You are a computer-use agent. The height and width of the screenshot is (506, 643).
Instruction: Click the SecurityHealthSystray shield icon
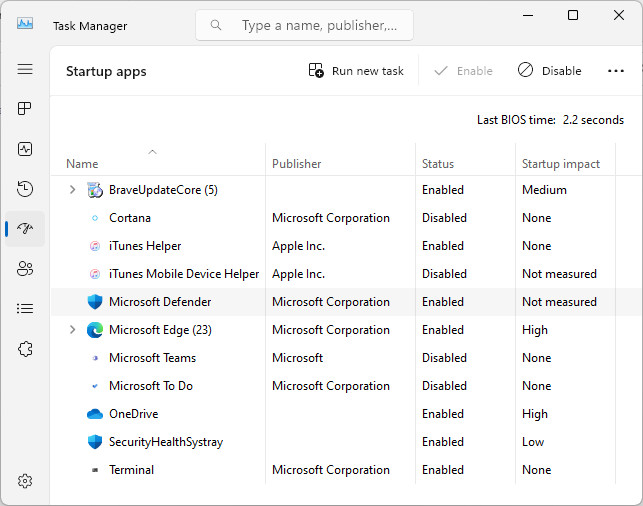(x=95, y=442)
